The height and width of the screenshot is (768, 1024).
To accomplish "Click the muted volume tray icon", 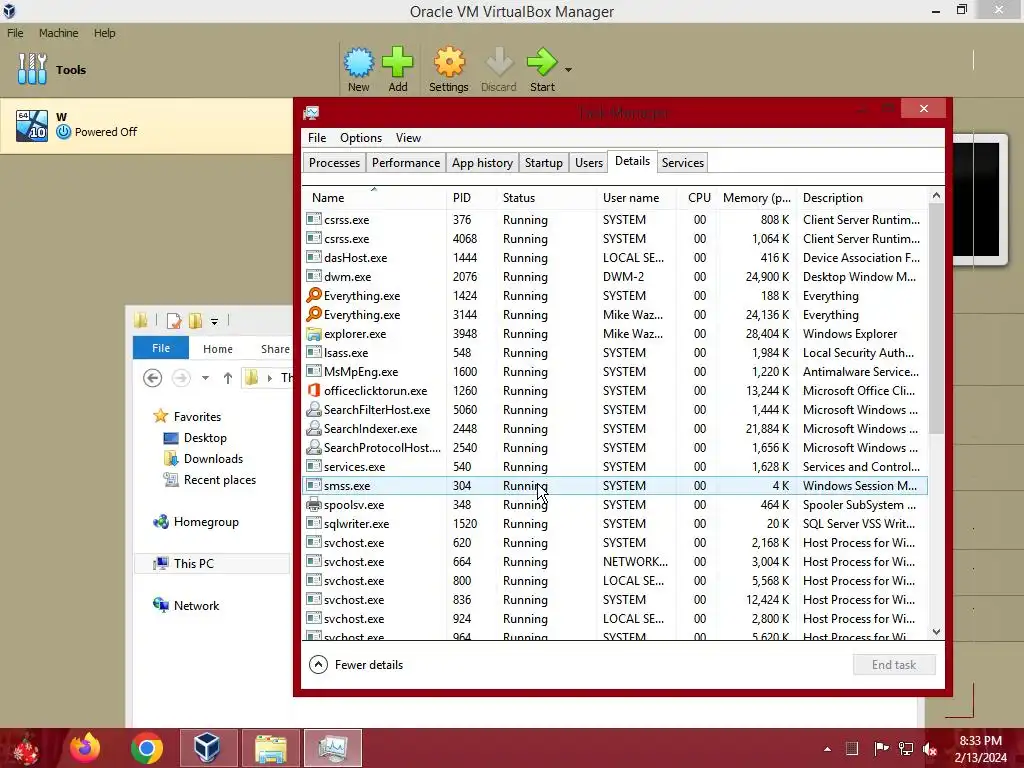I will (x=930, y=748).
